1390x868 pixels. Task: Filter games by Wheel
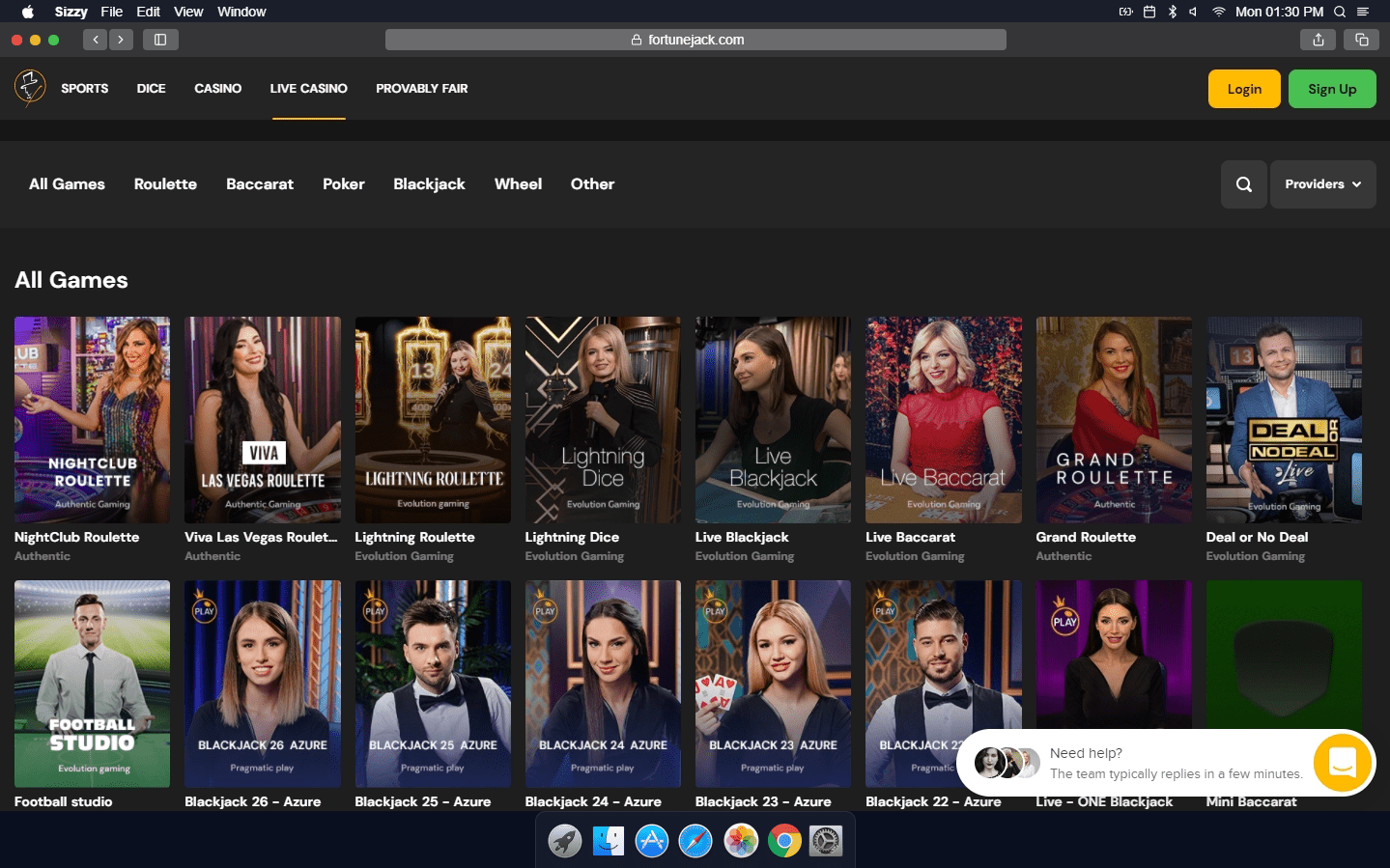tap(518, 183)
